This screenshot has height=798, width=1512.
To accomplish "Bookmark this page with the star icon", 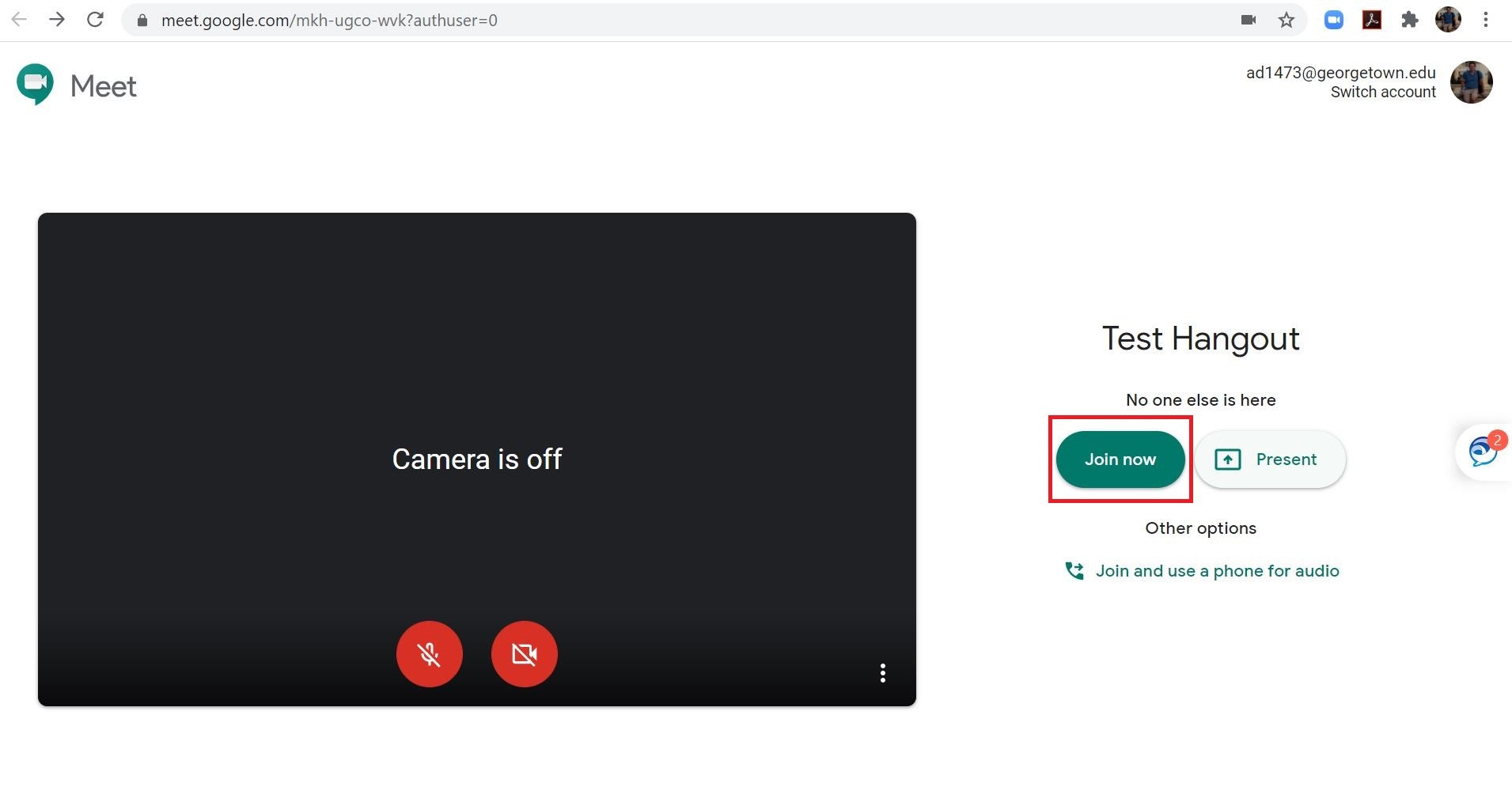I will click(x=1287, y=21).
